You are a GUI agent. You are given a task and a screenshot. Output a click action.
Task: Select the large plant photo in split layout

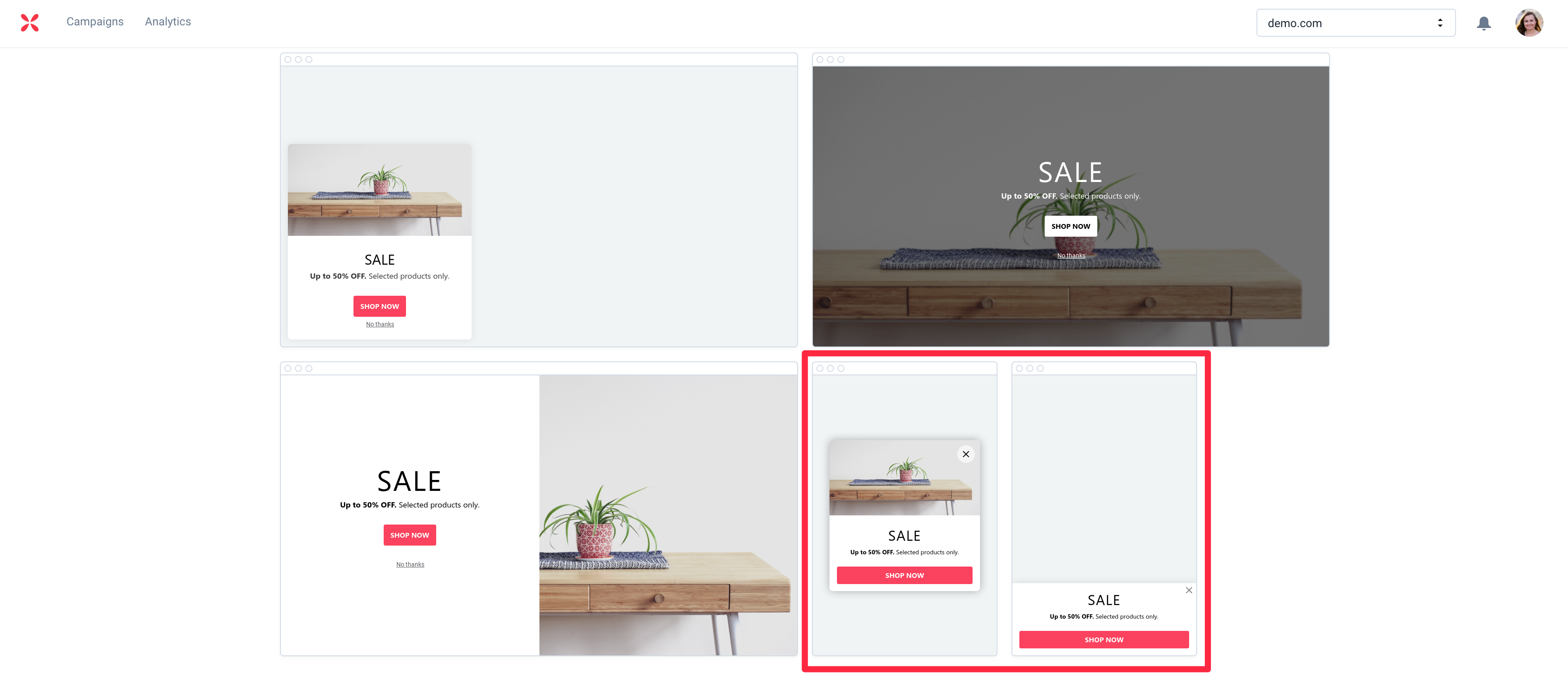[668, 515]
